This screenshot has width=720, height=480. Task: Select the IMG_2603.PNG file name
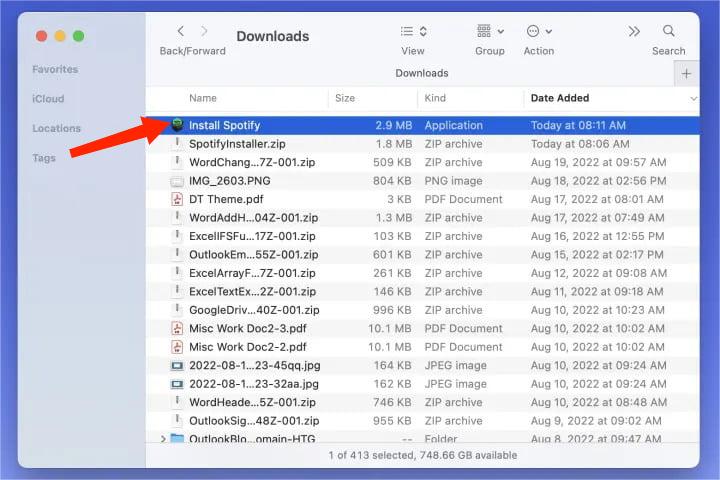pyautogui.click(x=230, y=181)
